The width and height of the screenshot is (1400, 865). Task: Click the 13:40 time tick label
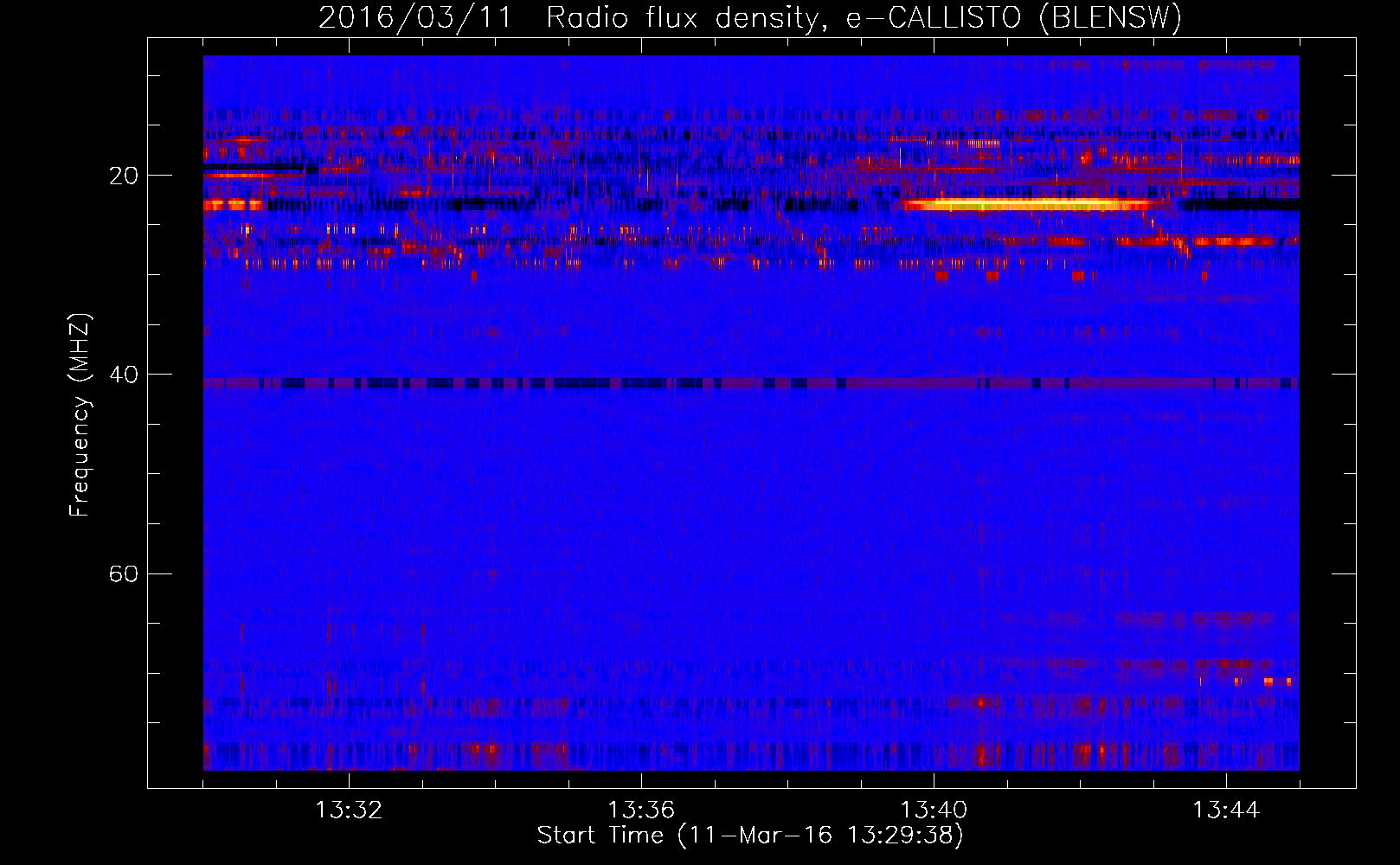click(934, 811)
